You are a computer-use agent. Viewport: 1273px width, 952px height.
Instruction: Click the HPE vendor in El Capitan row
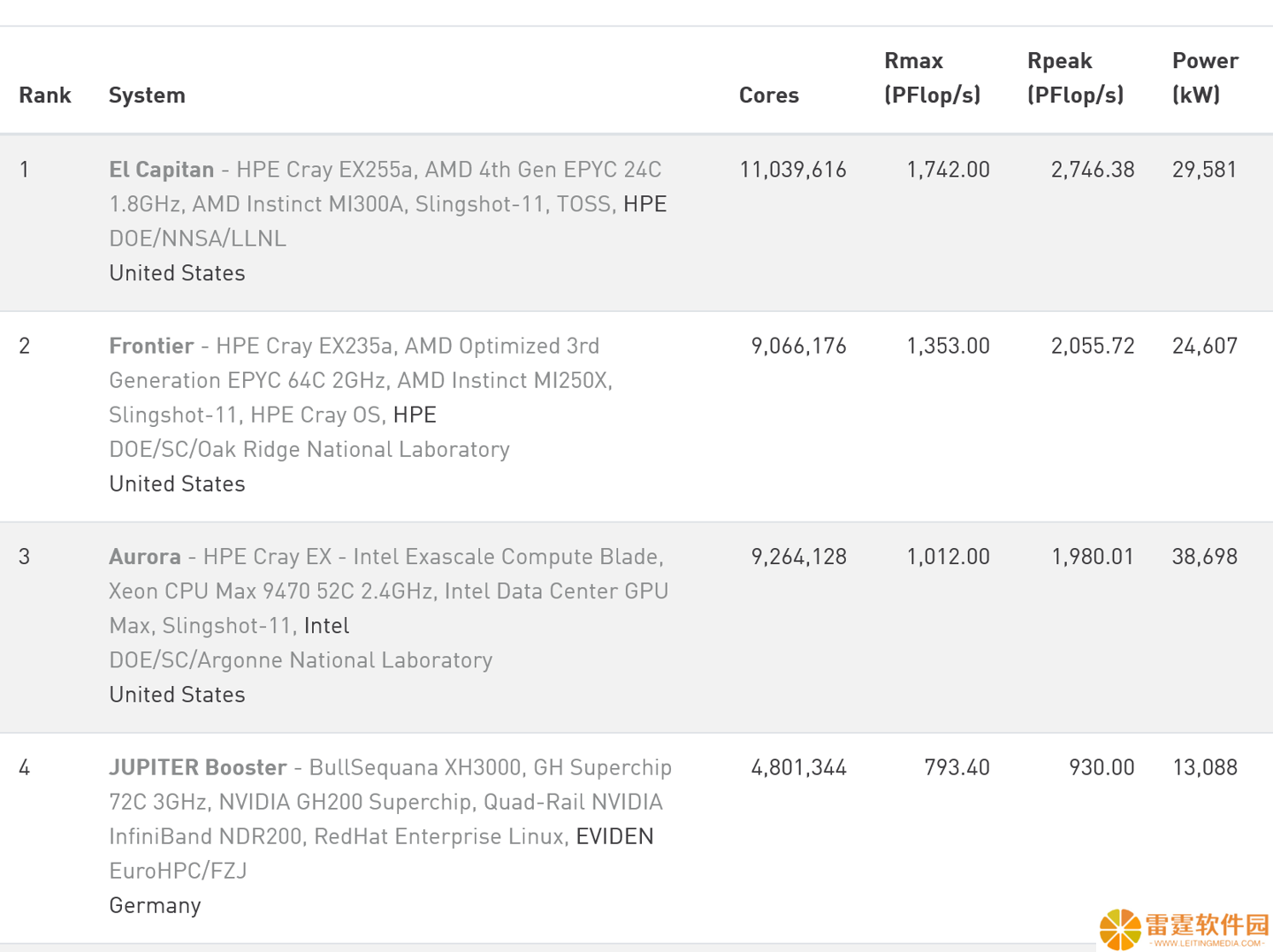tap(645, 203)
